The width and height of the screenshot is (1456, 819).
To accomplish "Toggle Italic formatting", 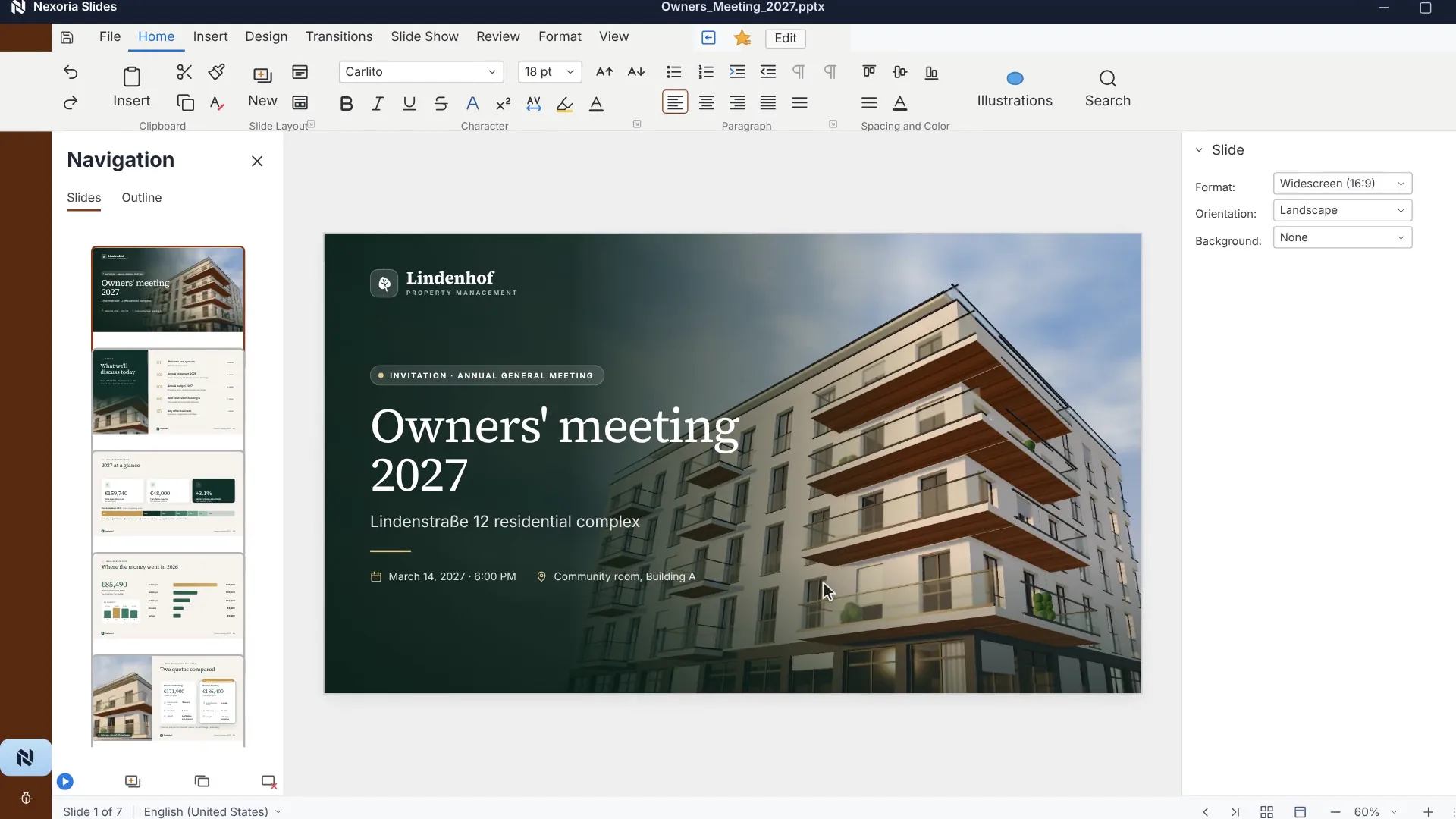I will (378, 104).
